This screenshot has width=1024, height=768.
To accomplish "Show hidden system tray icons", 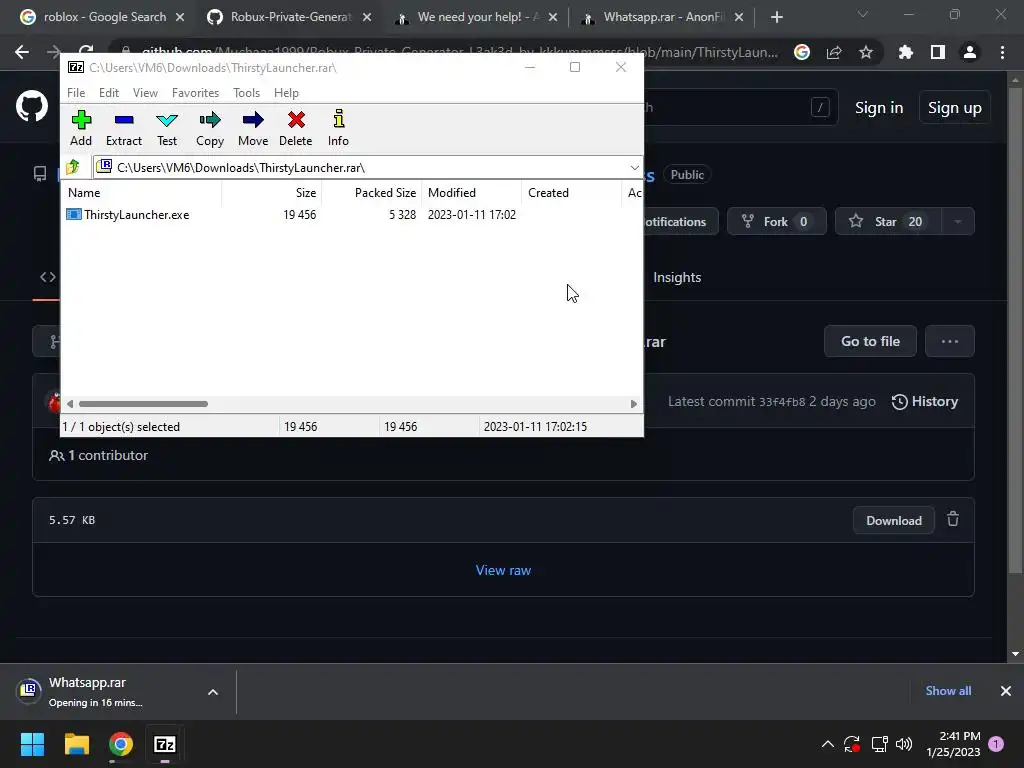I will pyautogui.click(x=827, y=744).
